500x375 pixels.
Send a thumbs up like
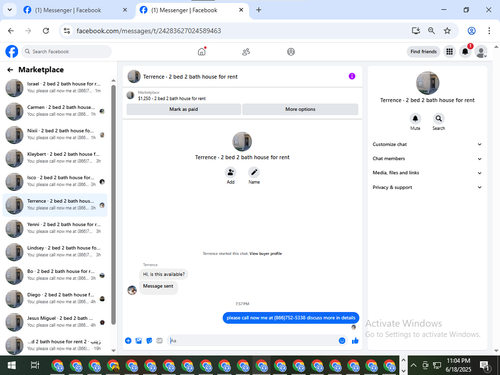pos(355,341)
